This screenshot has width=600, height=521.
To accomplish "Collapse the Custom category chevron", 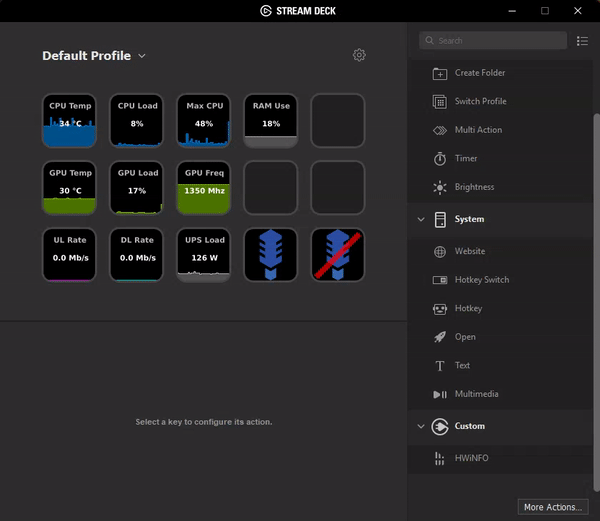I will (421, 427).
